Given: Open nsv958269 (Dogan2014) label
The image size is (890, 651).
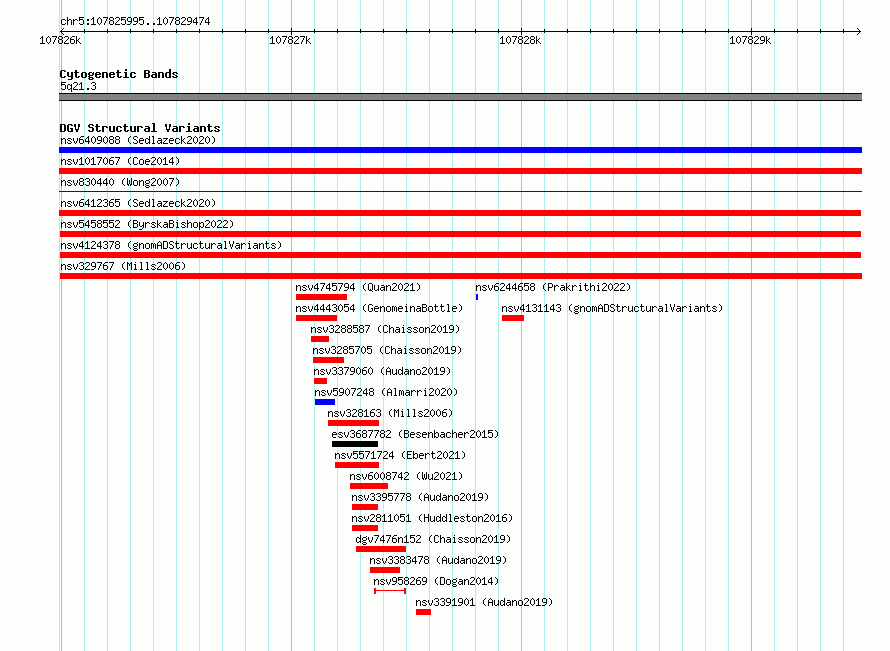Looking at the screenshot, I should [436, 581].
